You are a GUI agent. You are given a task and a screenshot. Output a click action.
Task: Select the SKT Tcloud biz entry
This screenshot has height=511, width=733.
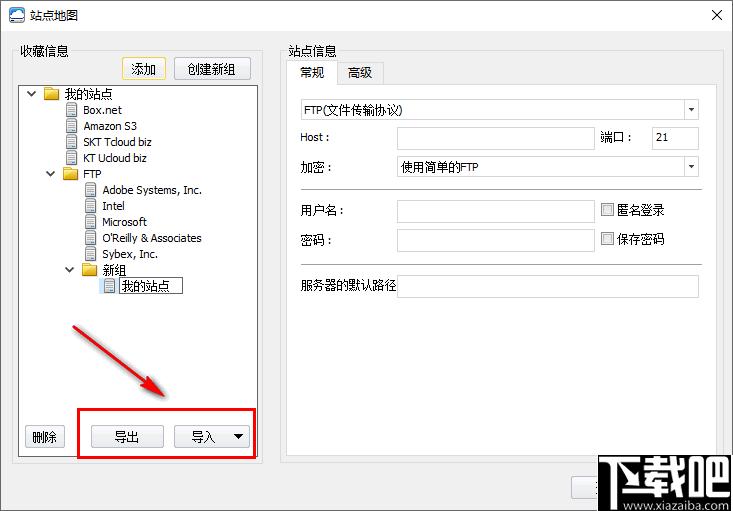[117, 142]
